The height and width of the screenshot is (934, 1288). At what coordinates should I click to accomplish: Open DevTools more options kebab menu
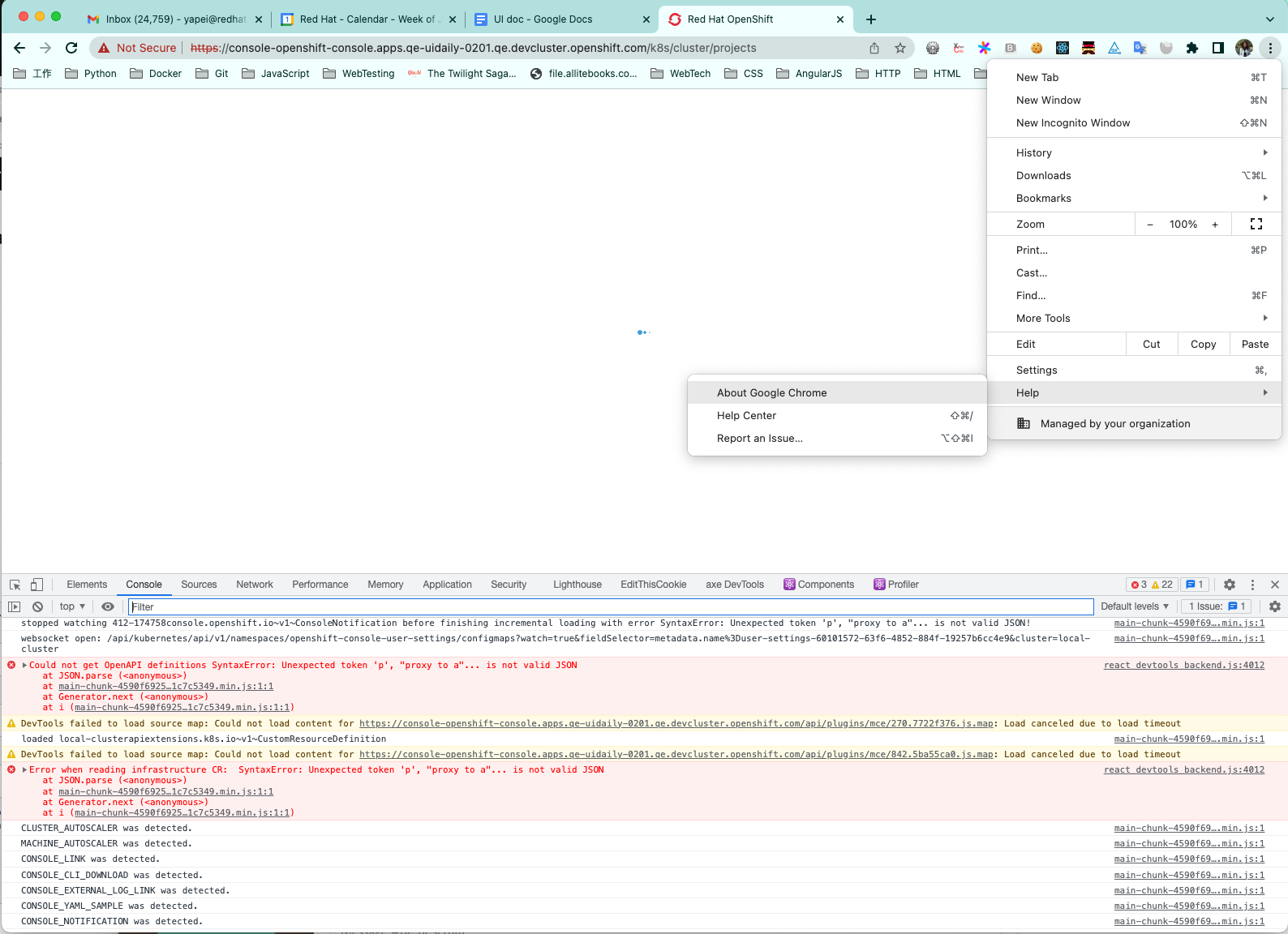pos(1252,585)
